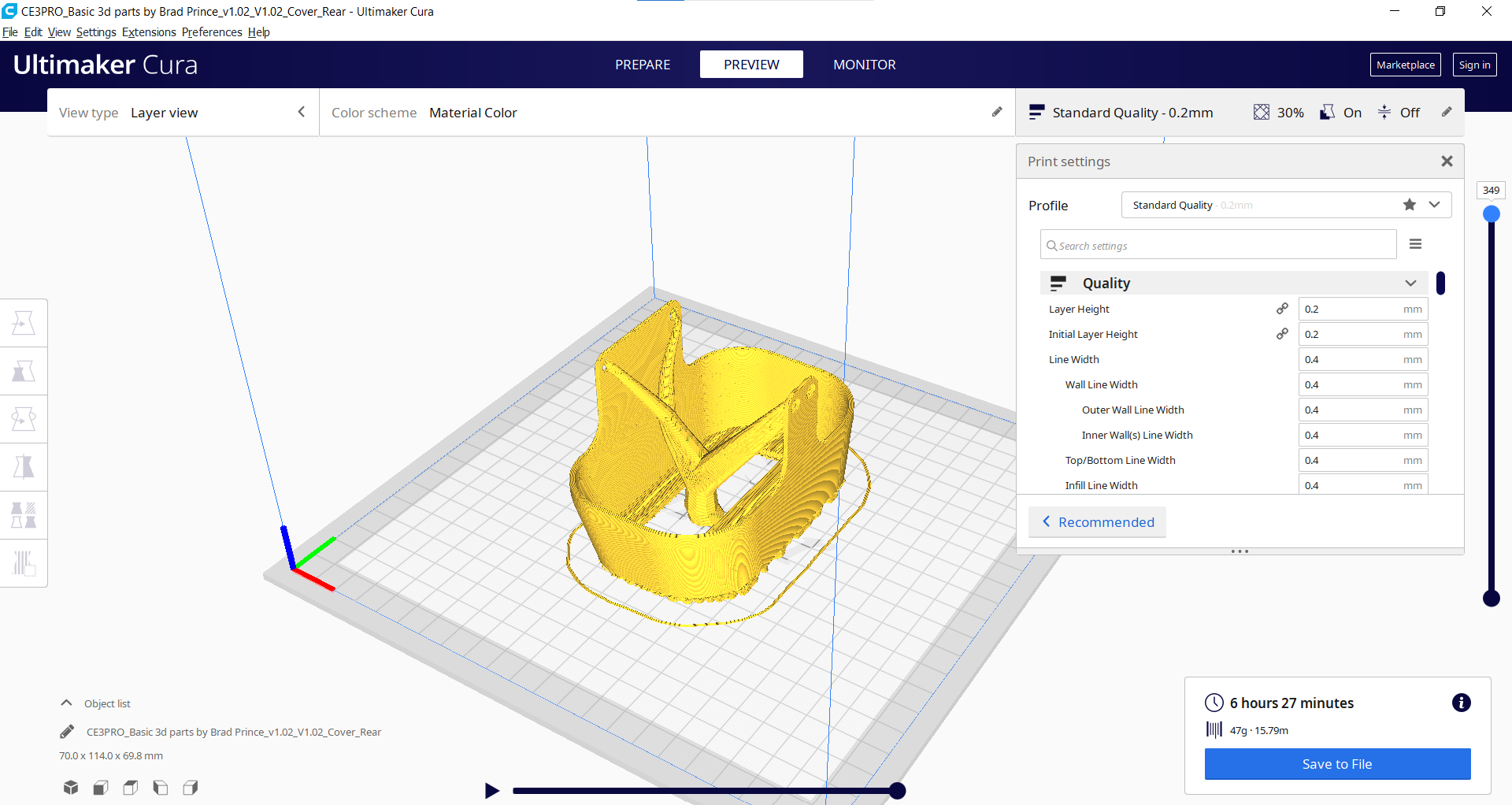This screenshot has height=805, width=1512.
Task: Click the path simulation slider handle
Action: pos(897,791)
